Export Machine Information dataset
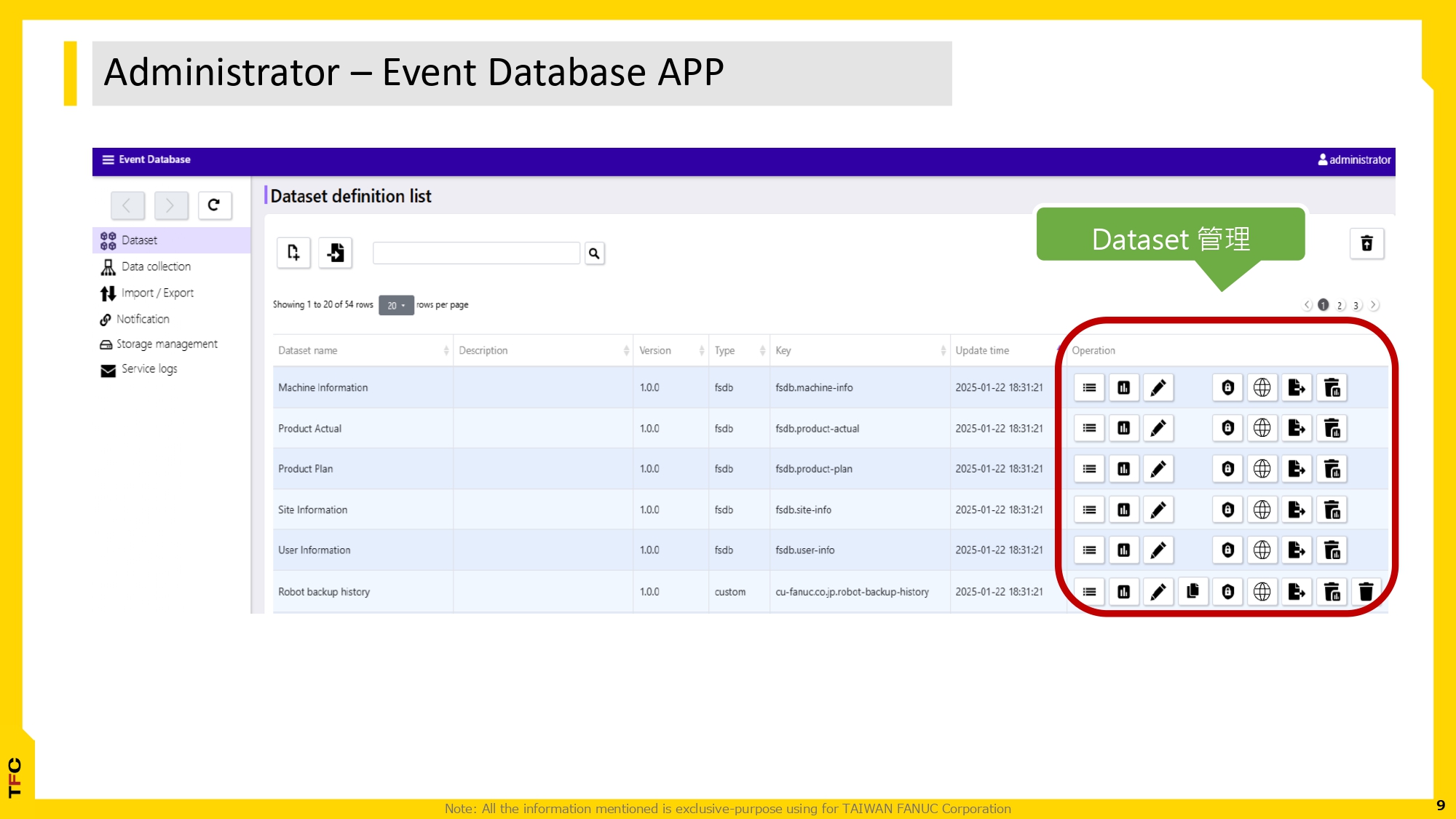Viewport: 1456px width, 819px height. (x=1297, y=388)
